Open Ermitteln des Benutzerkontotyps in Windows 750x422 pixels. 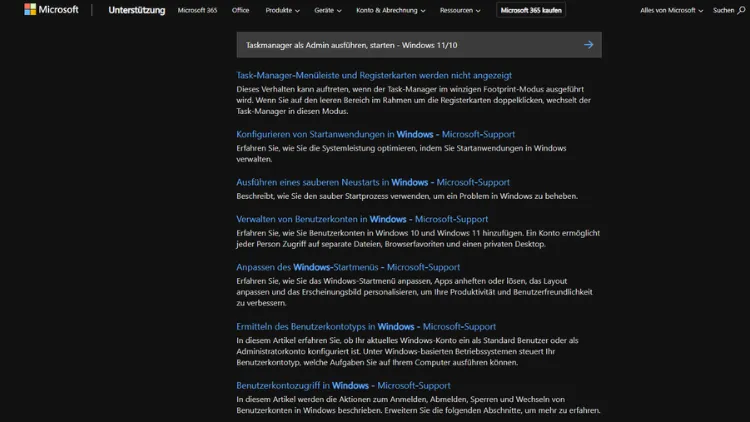(x=366, y=326)
